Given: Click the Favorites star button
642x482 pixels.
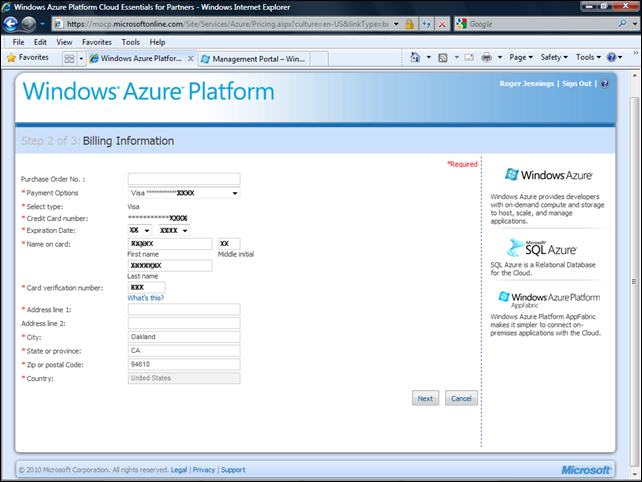Looking at the screenshot, I should click(28, 58).
